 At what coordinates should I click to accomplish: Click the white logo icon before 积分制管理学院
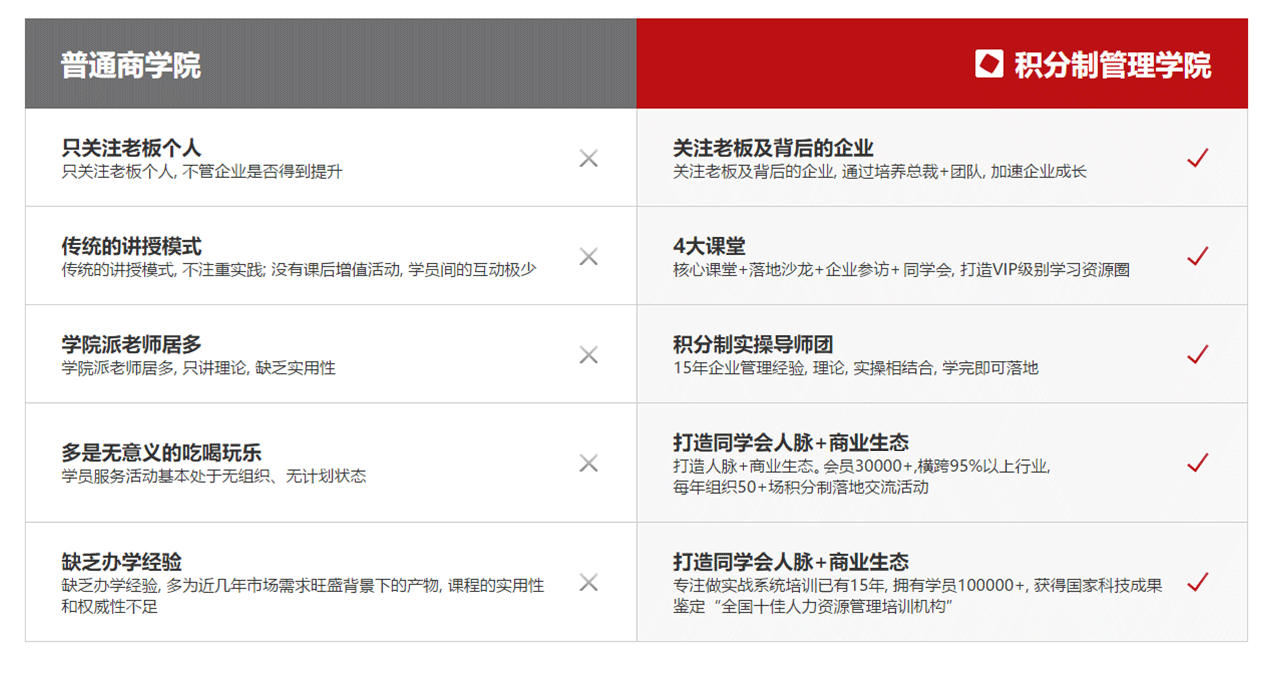click(989, 64)
